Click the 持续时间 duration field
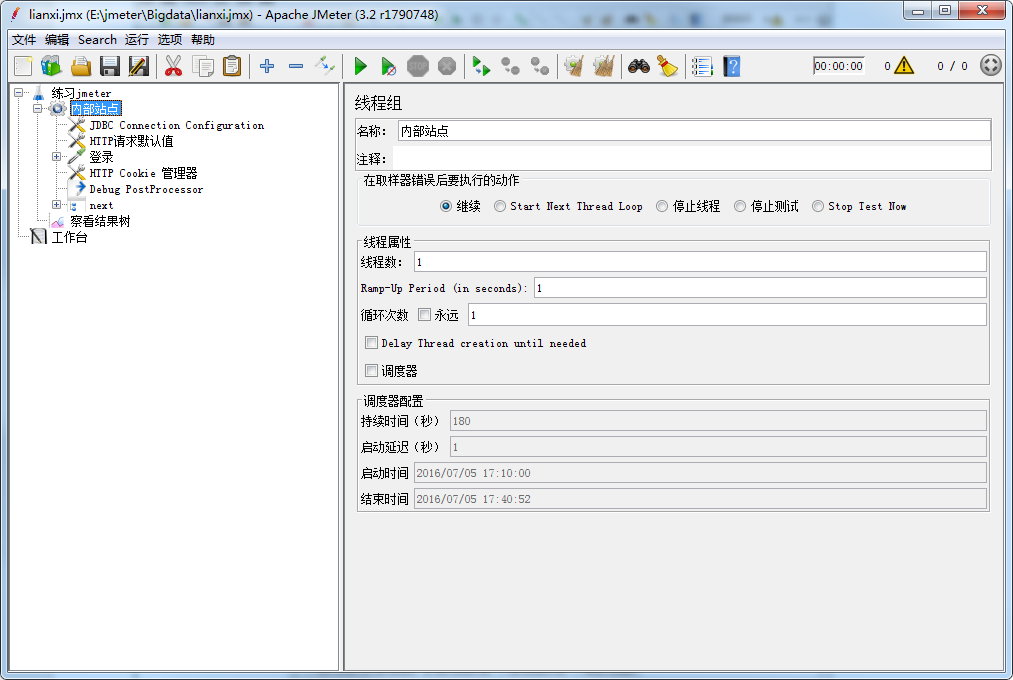The width and height of the screenshot is (1013, 680). click(x=718, y=421)
